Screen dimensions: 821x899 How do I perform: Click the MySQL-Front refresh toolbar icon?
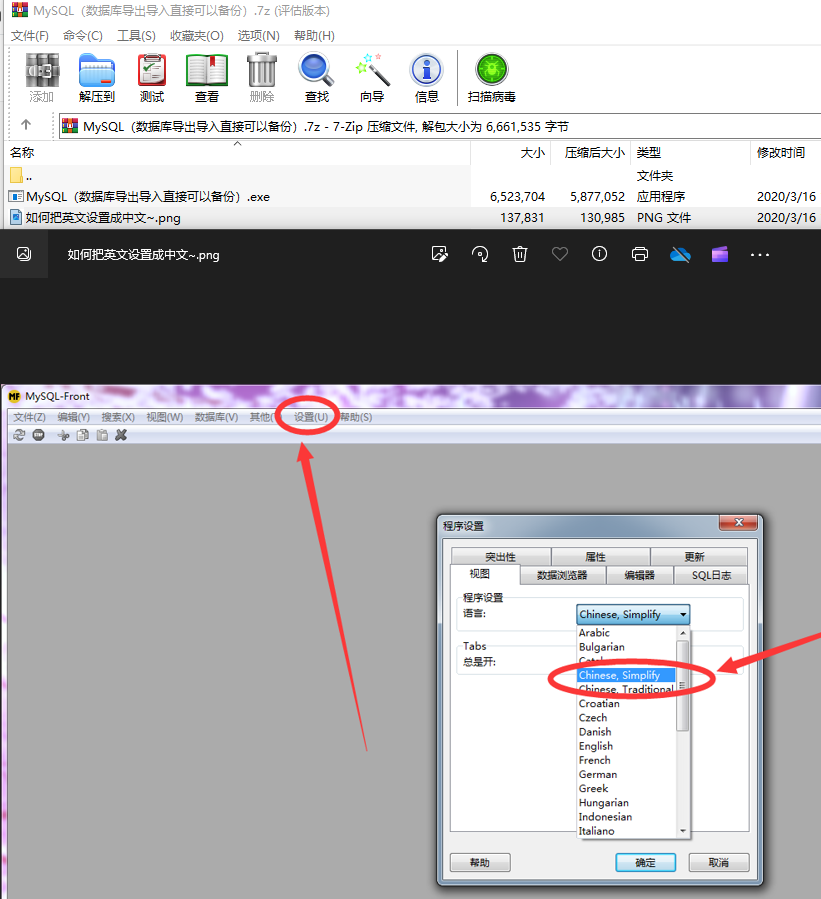(x=19, y=435)
